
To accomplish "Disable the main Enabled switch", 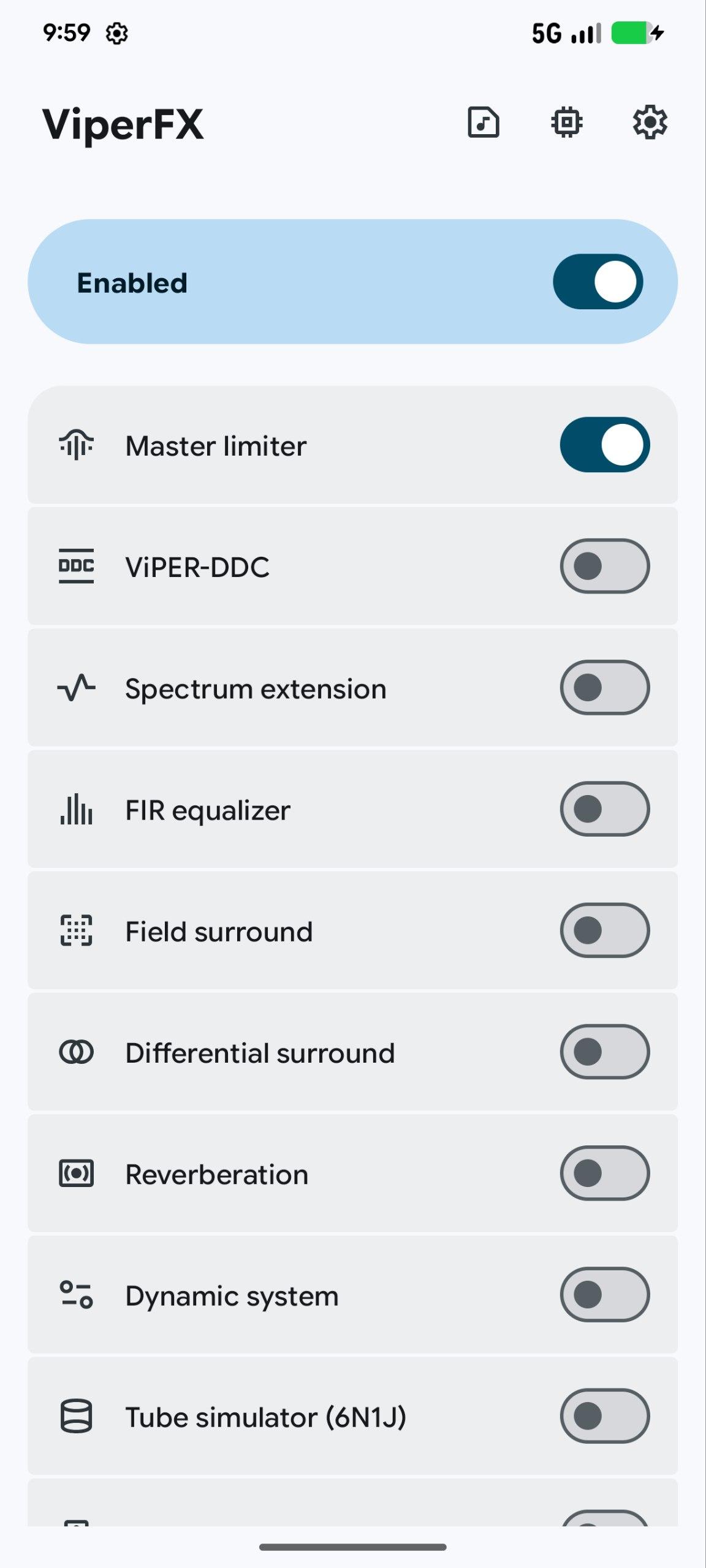I will pyautogui.click(x=598, y=282).
